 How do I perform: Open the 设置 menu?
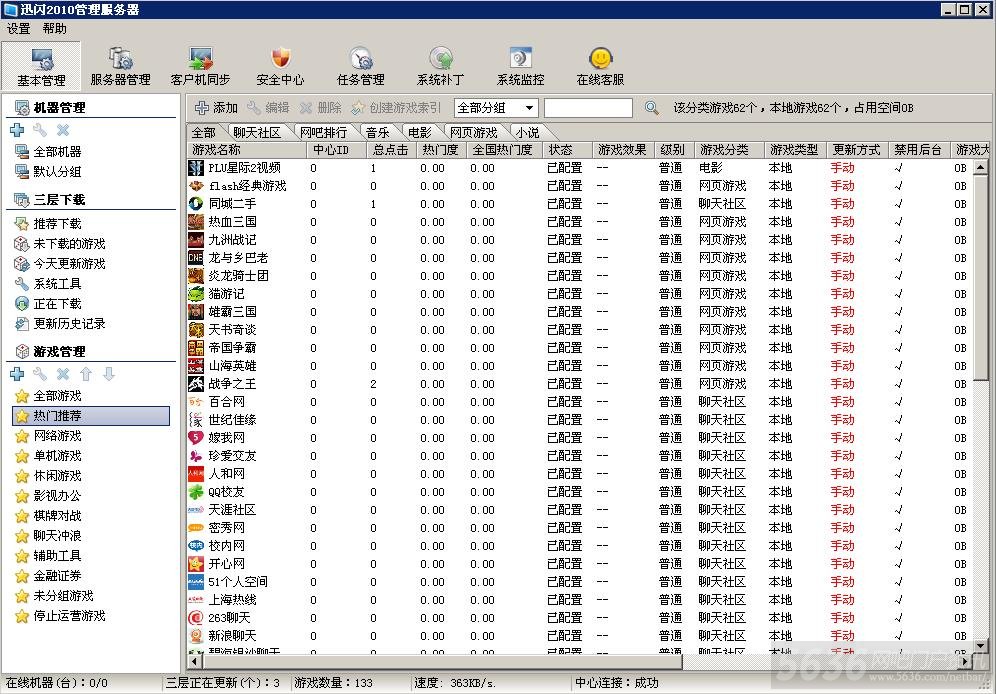[18, 29]
